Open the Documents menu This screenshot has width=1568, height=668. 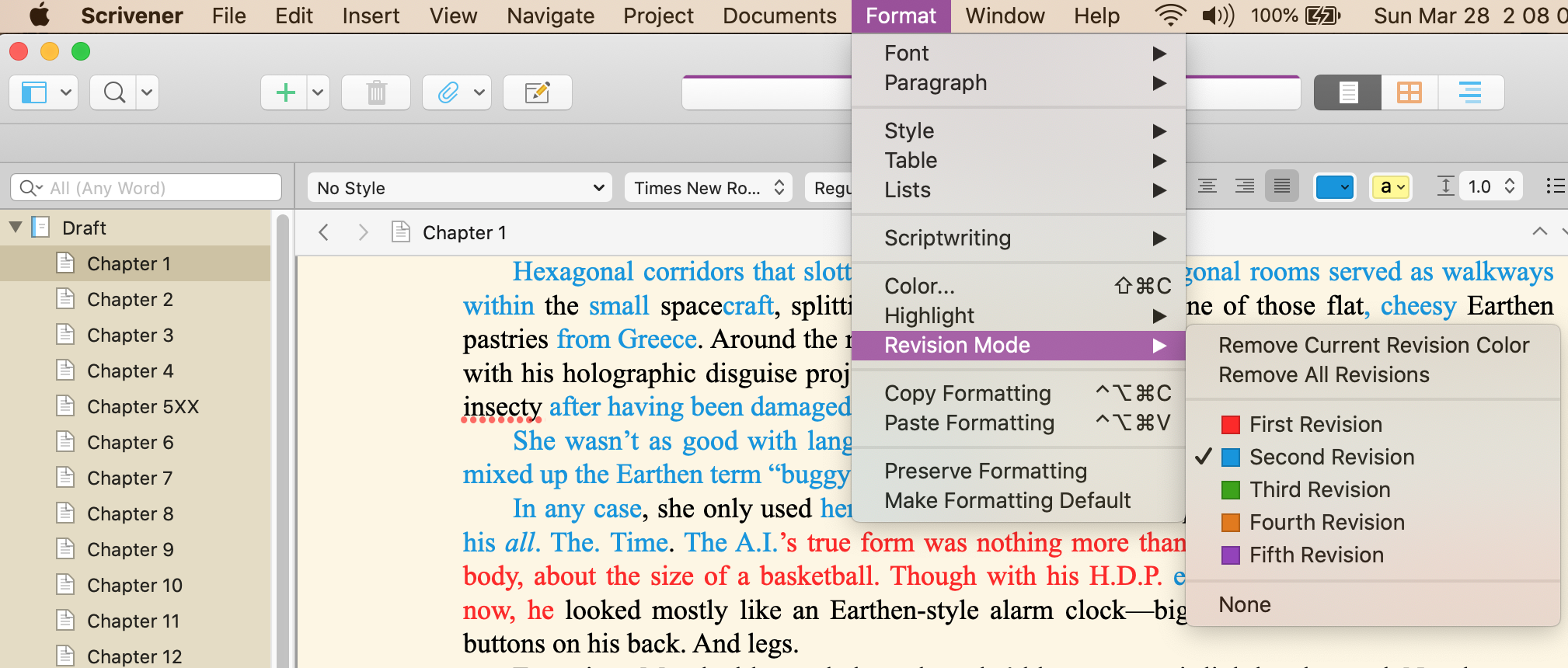[x=779, y=16]
